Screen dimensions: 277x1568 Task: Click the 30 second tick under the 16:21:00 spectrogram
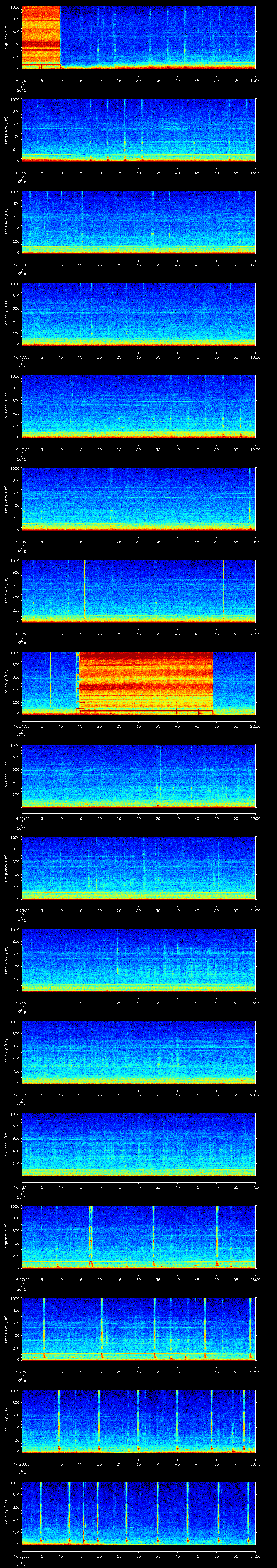(138, 726)
